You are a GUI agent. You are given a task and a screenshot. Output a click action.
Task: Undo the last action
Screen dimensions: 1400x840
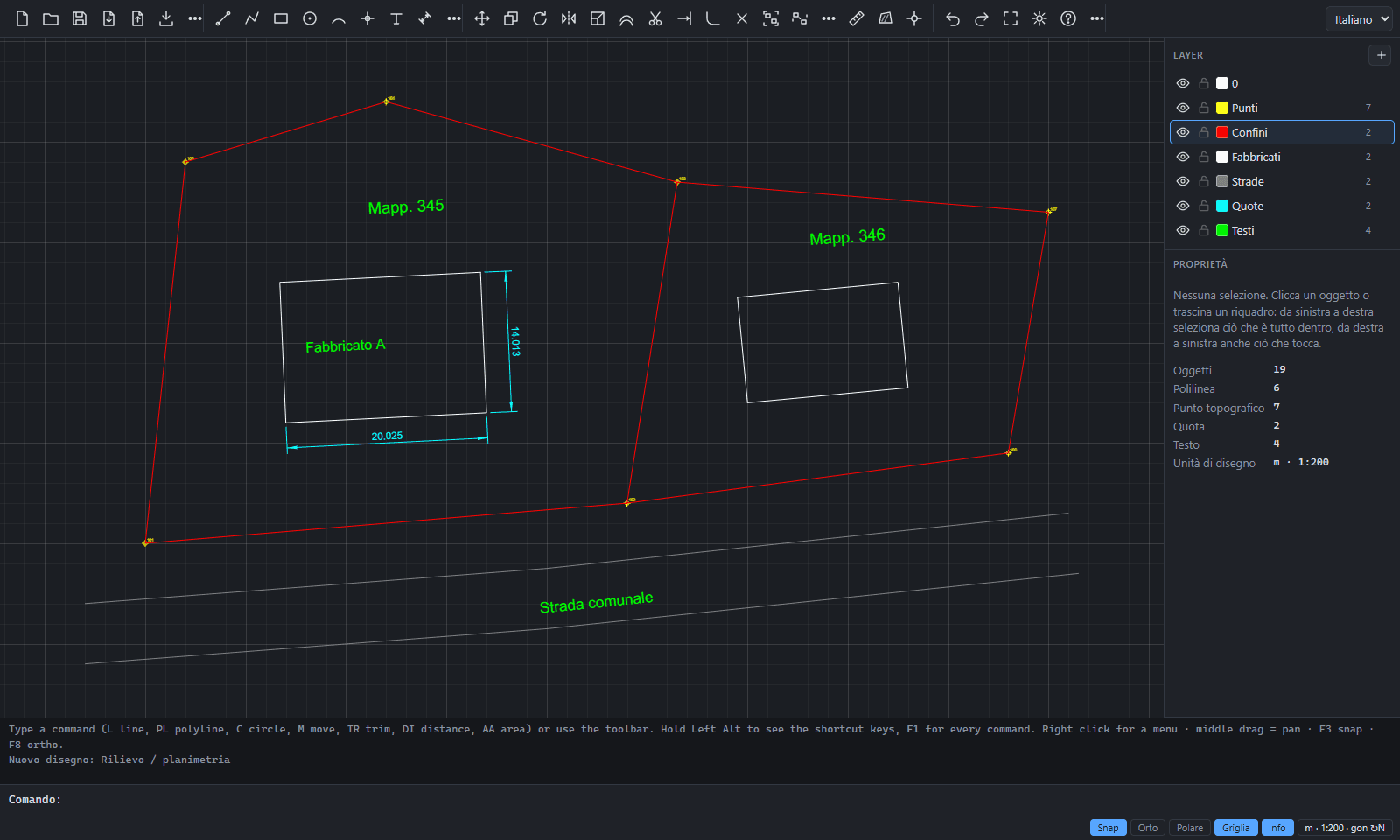(x=953, y=18)
